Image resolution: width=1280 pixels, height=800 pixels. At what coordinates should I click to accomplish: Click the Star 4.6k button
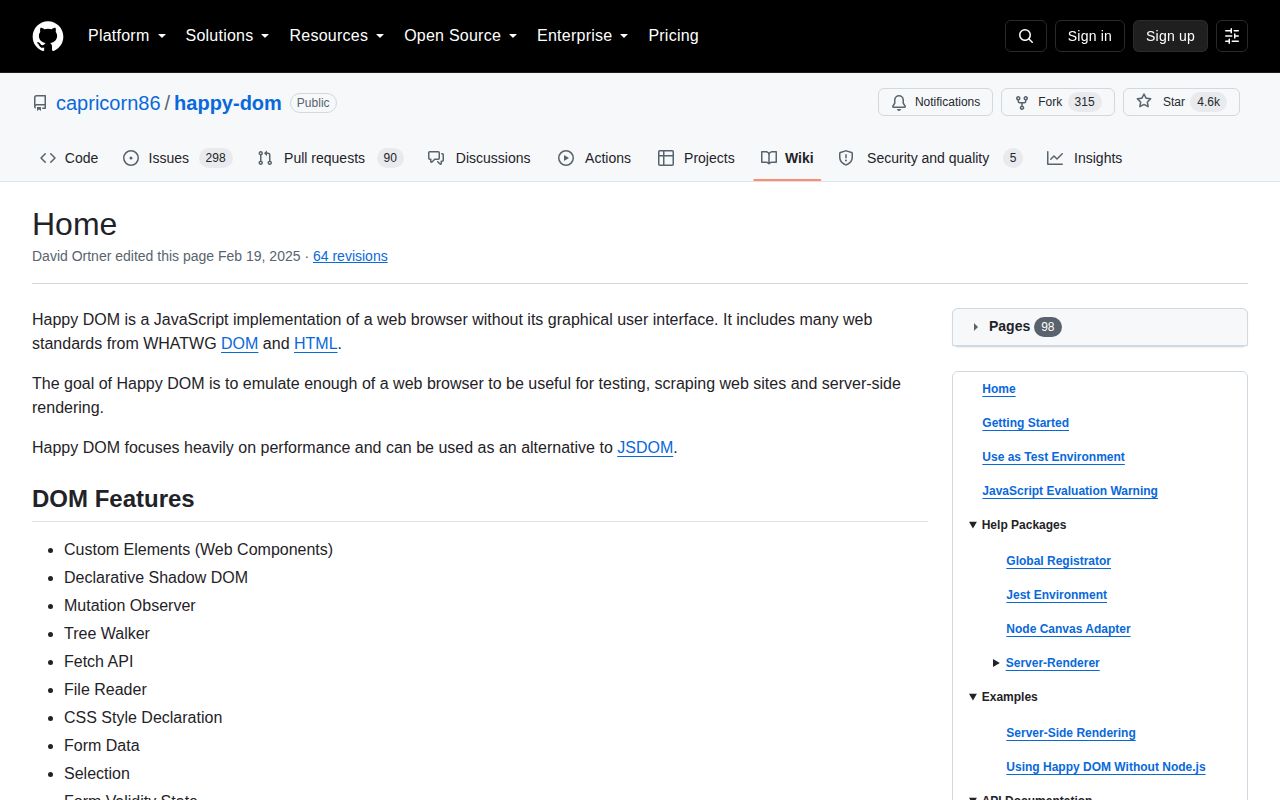(1181, 102)
